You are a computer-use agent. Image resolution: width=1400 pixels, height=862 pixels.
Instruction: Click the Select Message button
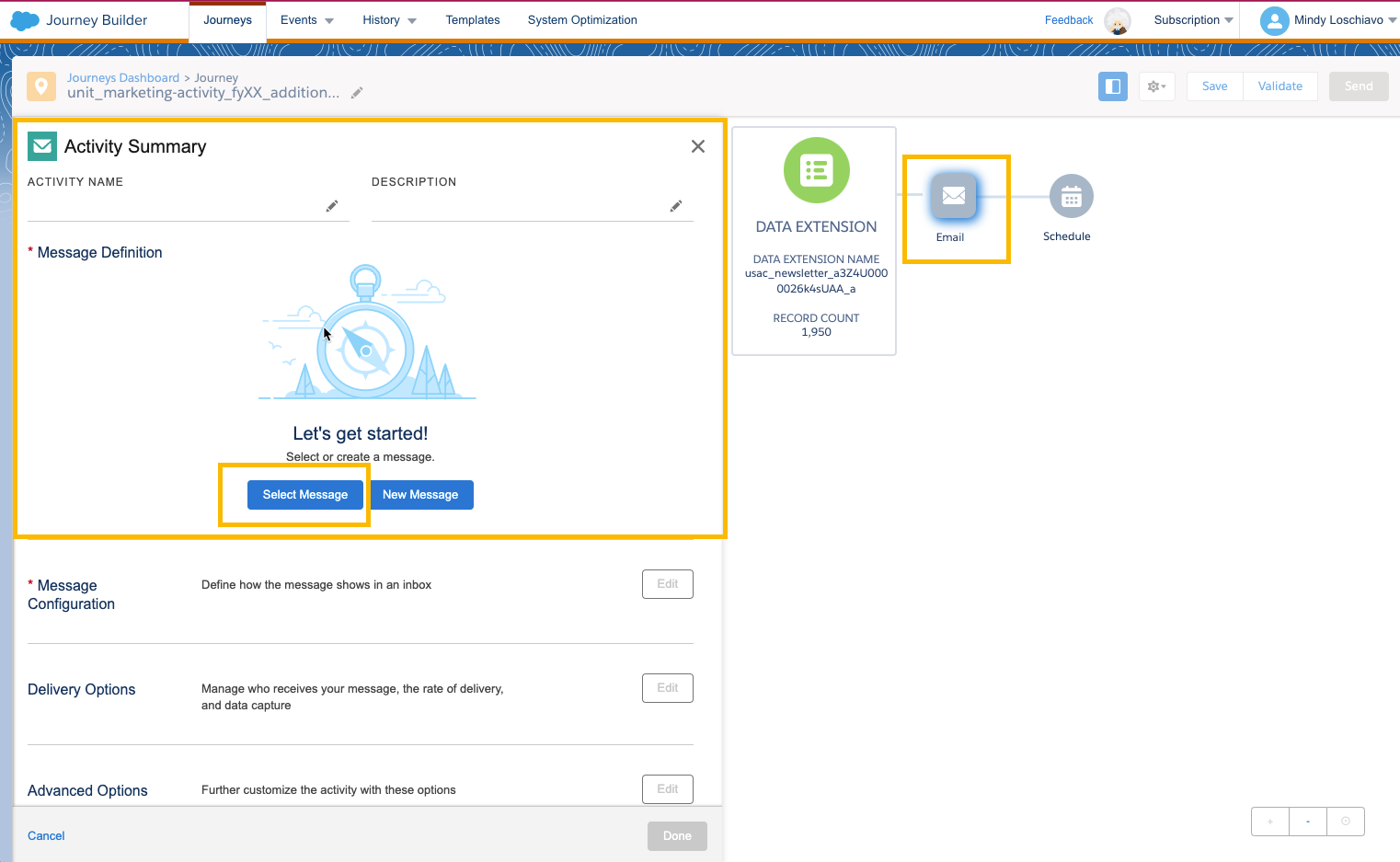pyautogui.click(x=305, y=495)
